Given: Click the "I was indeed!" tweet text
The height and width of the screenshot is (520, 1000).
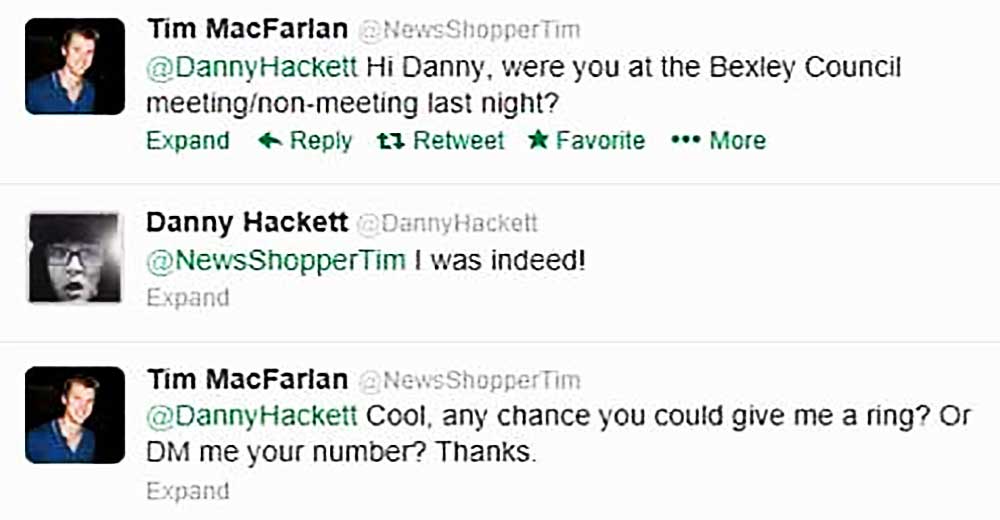Looking at the screenshot, I should (x=499, y=260).
